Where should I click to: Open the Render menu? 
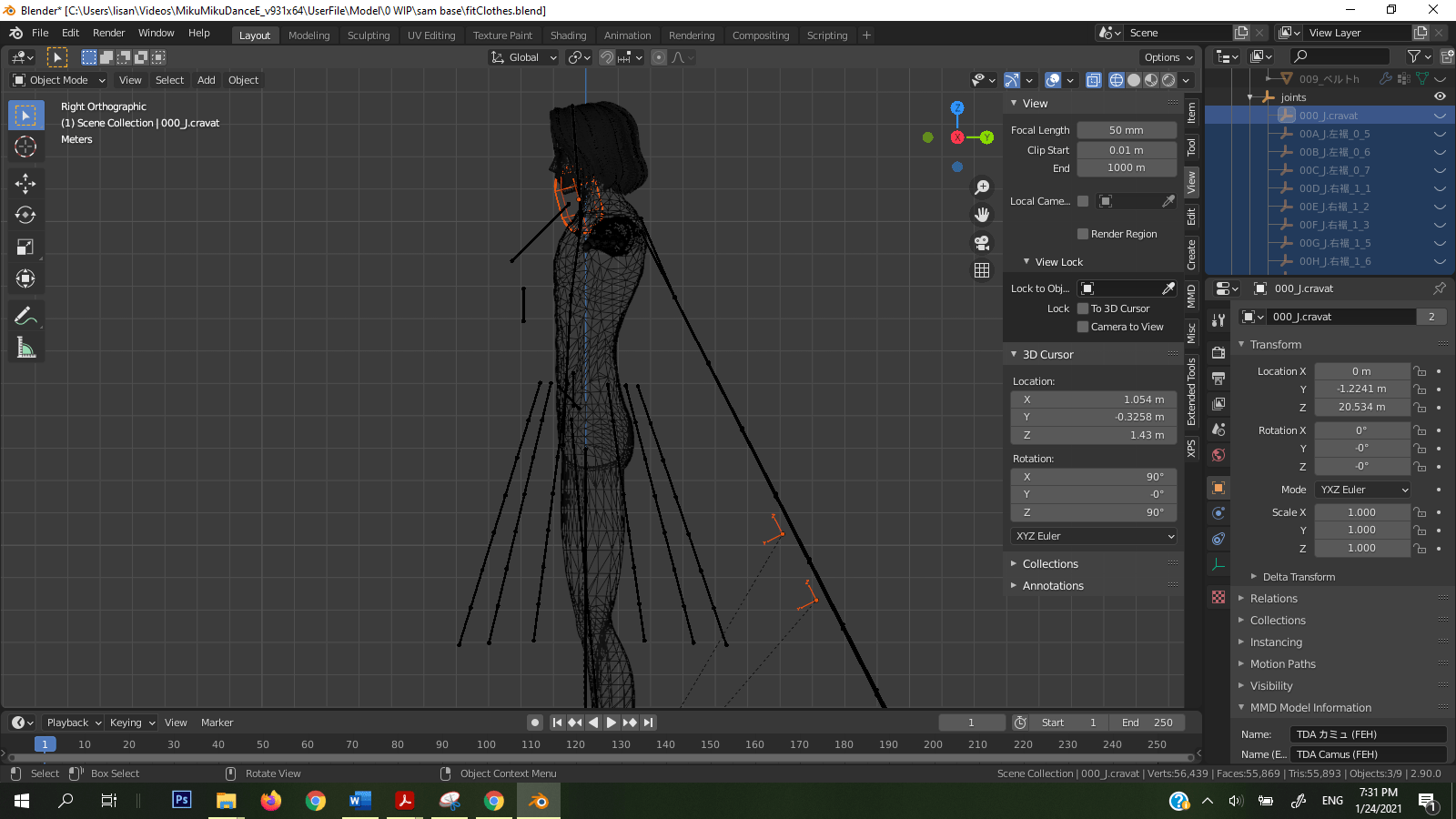[x=108, y=33]
